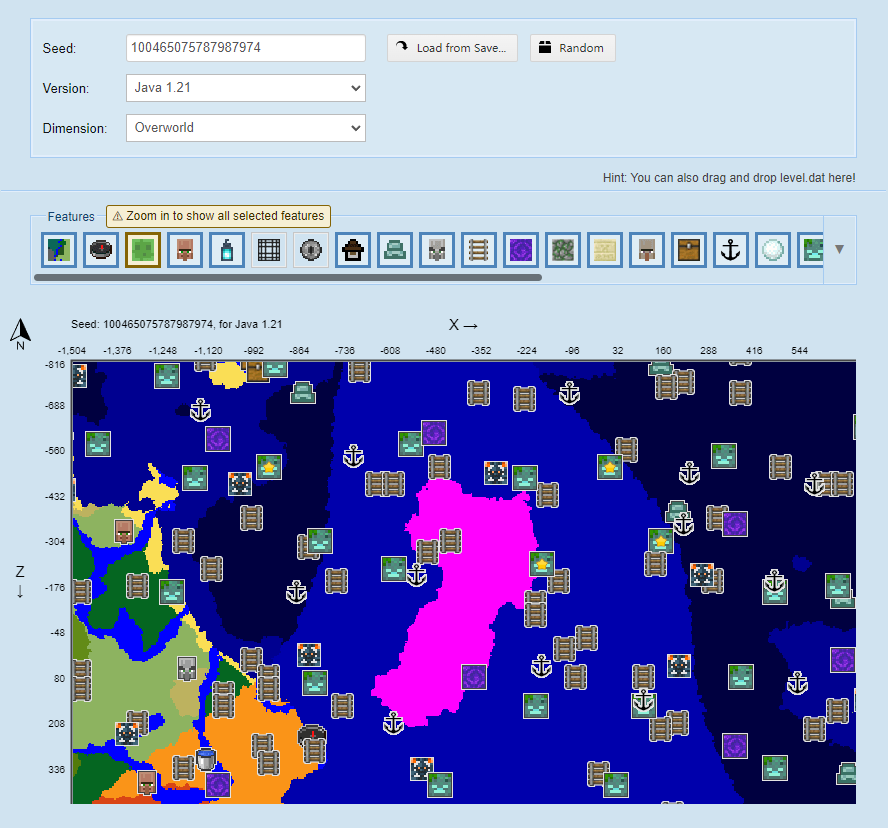Enable the Stronghold feature
This screenshot has width=888, height=828.
tap(310, 250)
